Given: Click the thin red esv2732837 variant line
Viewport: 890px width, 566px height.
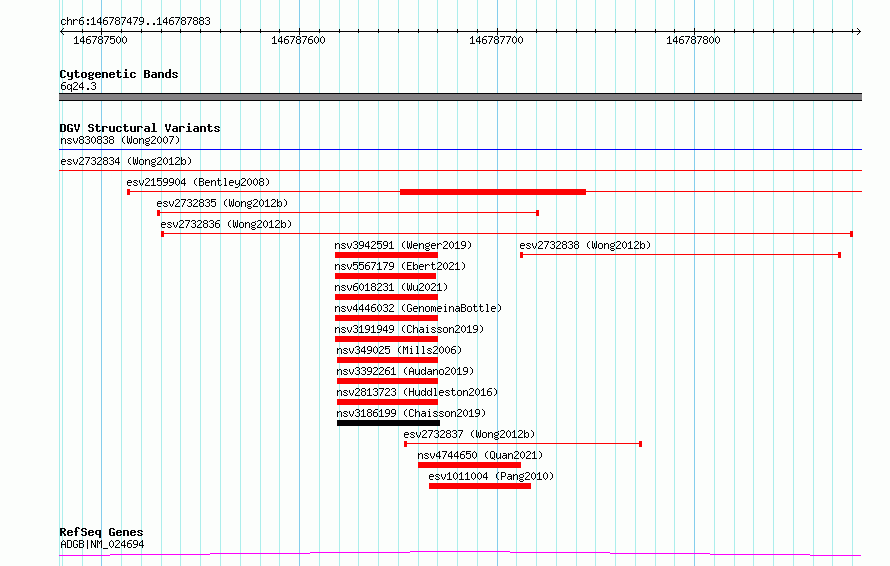Looking at the screenshot, I should pos(523,444).
